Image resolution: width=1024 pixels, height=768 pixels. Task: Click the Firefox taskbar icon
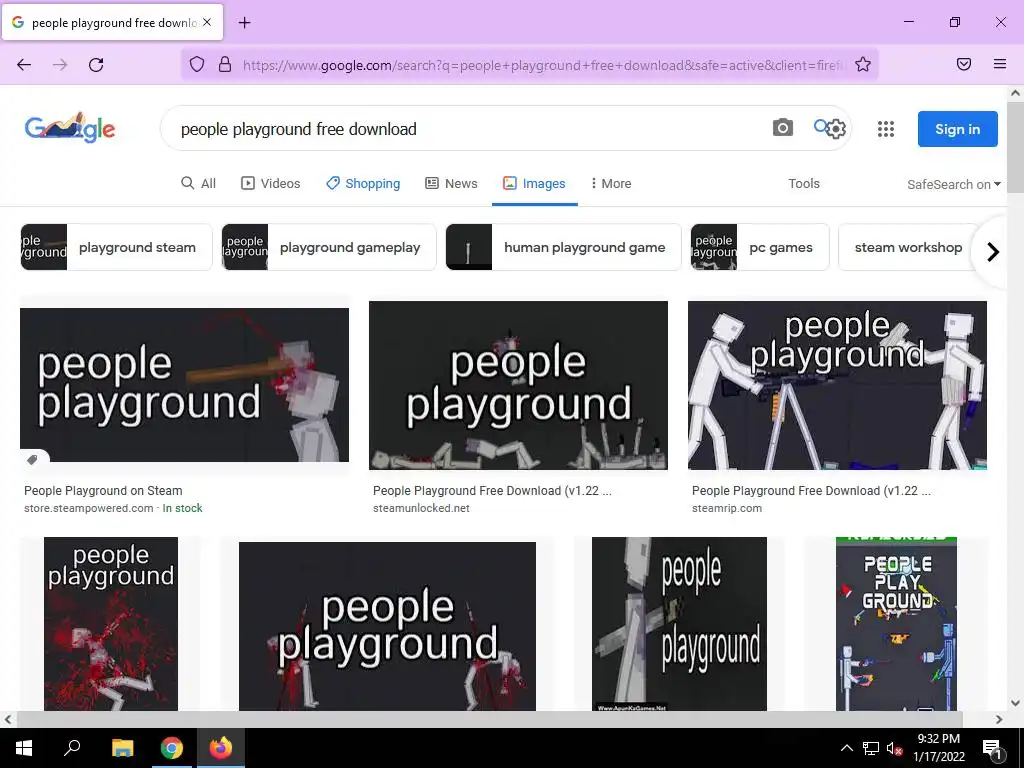[221, 748]
